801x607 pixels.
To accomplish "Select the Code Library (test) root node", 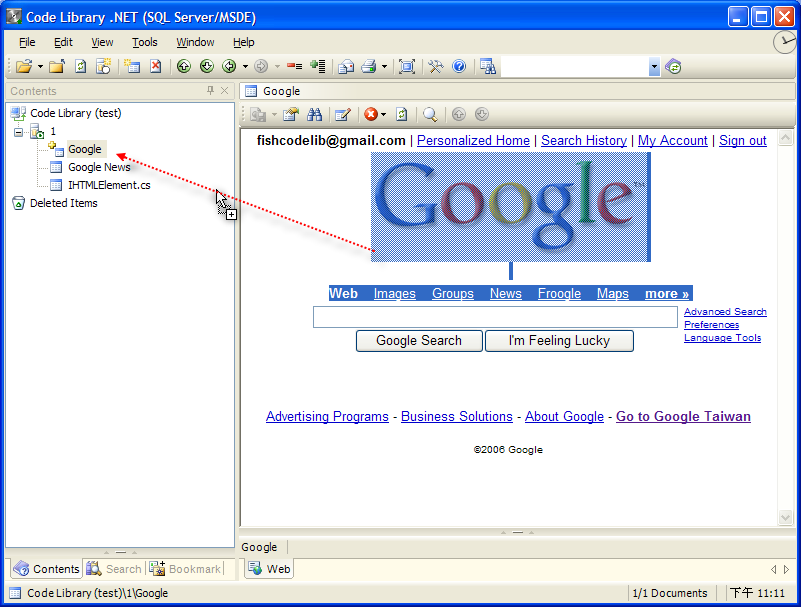I will click(x=76, y=113).
